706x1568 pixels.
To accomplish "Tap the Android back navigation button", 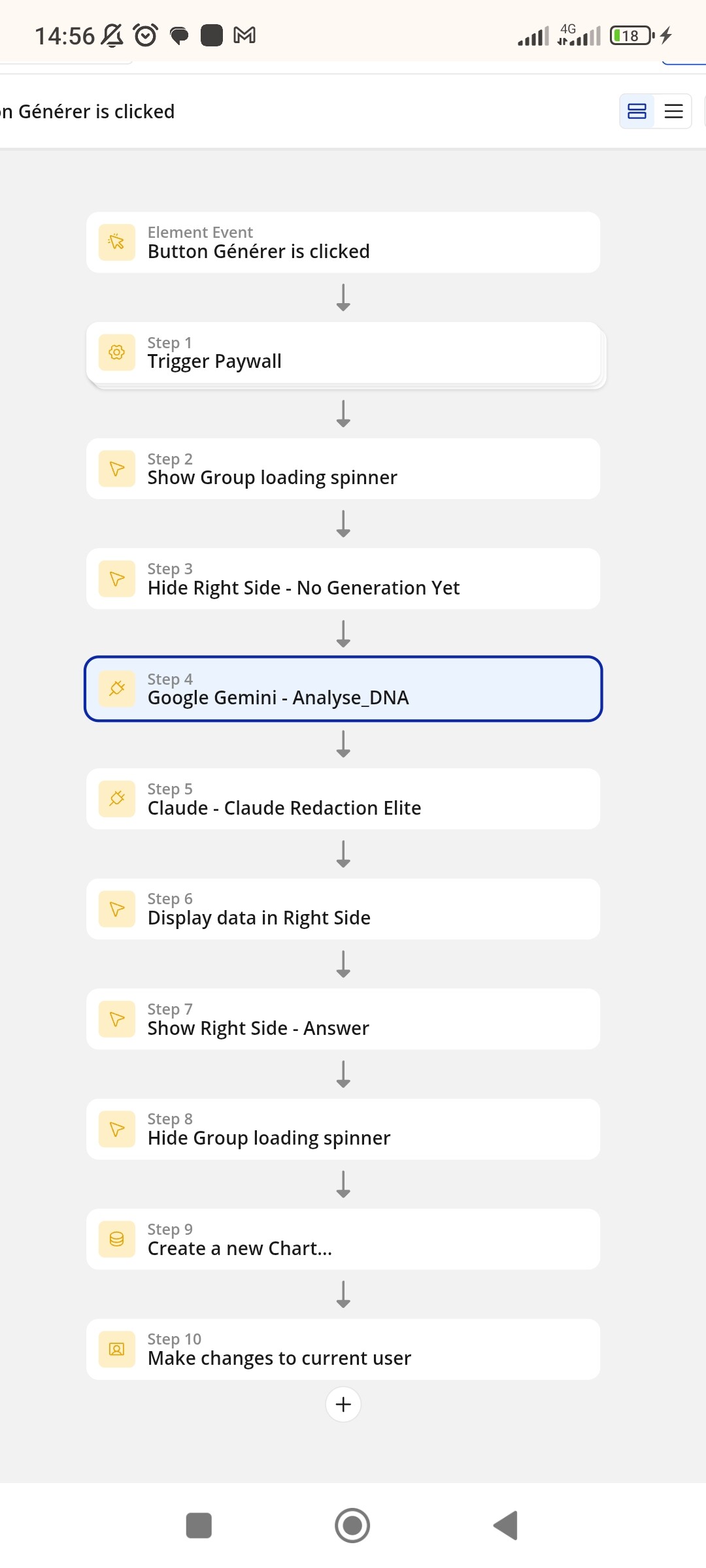I will tap(506, 1526).
